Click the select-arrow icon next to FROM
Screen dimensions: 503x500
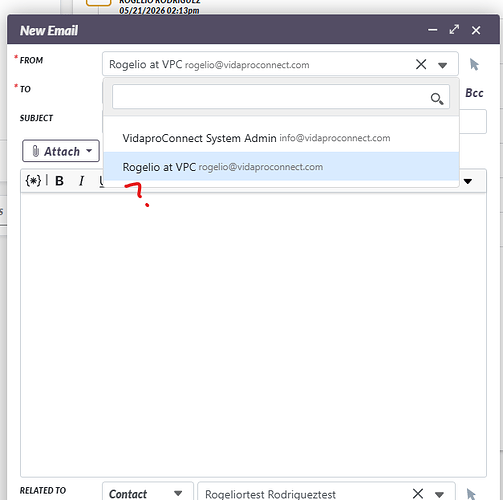(x=474, y=64)
